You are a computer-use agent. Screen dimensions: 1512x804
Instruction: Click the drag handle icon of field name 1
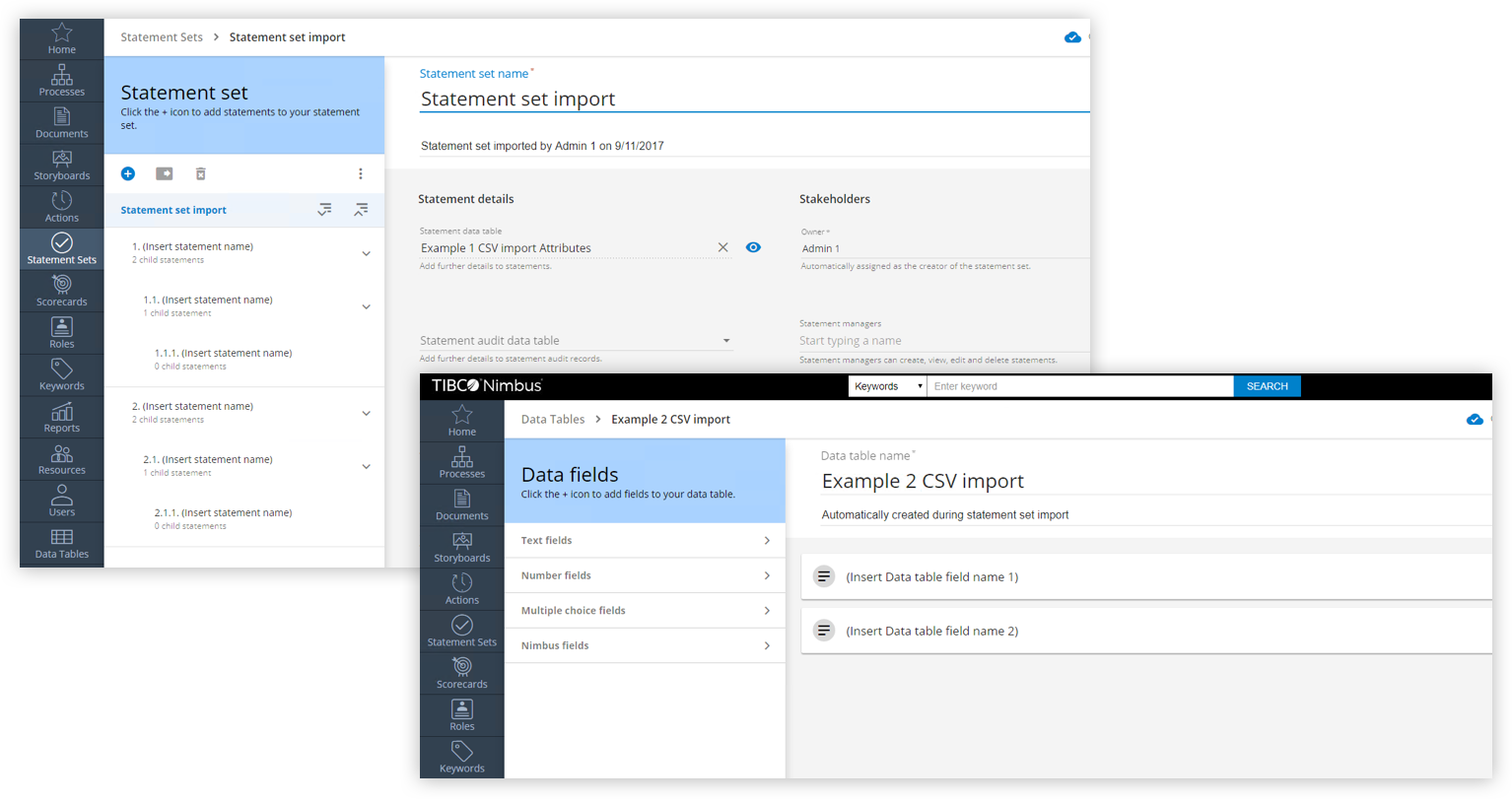tap(824, 576)
